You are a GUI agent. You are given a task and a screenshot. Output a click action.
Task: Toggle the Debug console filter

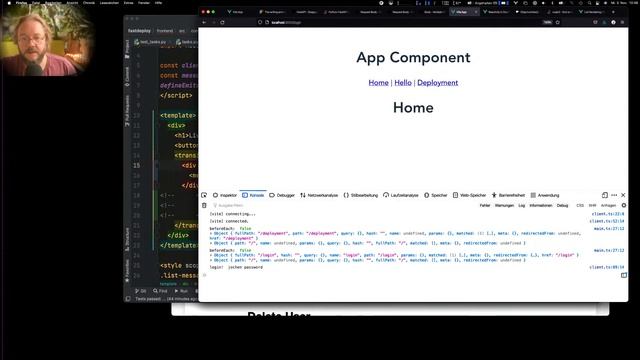point(562,205)
